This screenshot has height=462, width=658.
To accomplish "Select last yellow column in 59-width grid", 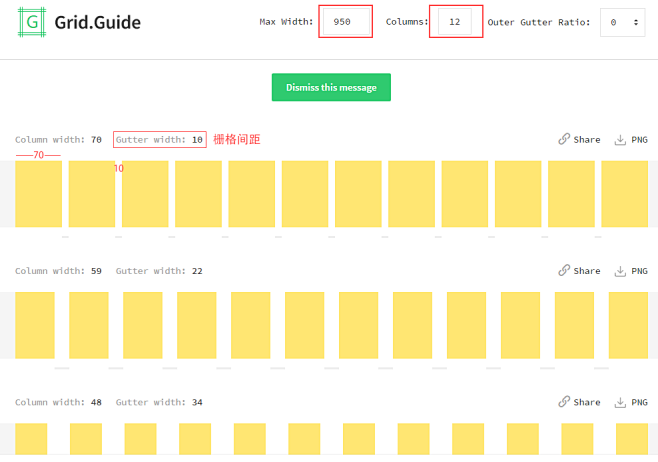I will coord(628,325).
